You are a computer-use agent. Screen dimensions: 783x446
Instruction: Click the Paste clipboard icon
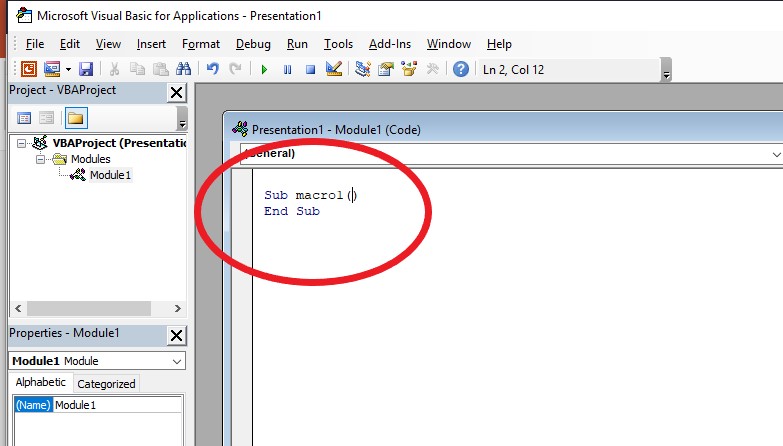coord(160,69)
